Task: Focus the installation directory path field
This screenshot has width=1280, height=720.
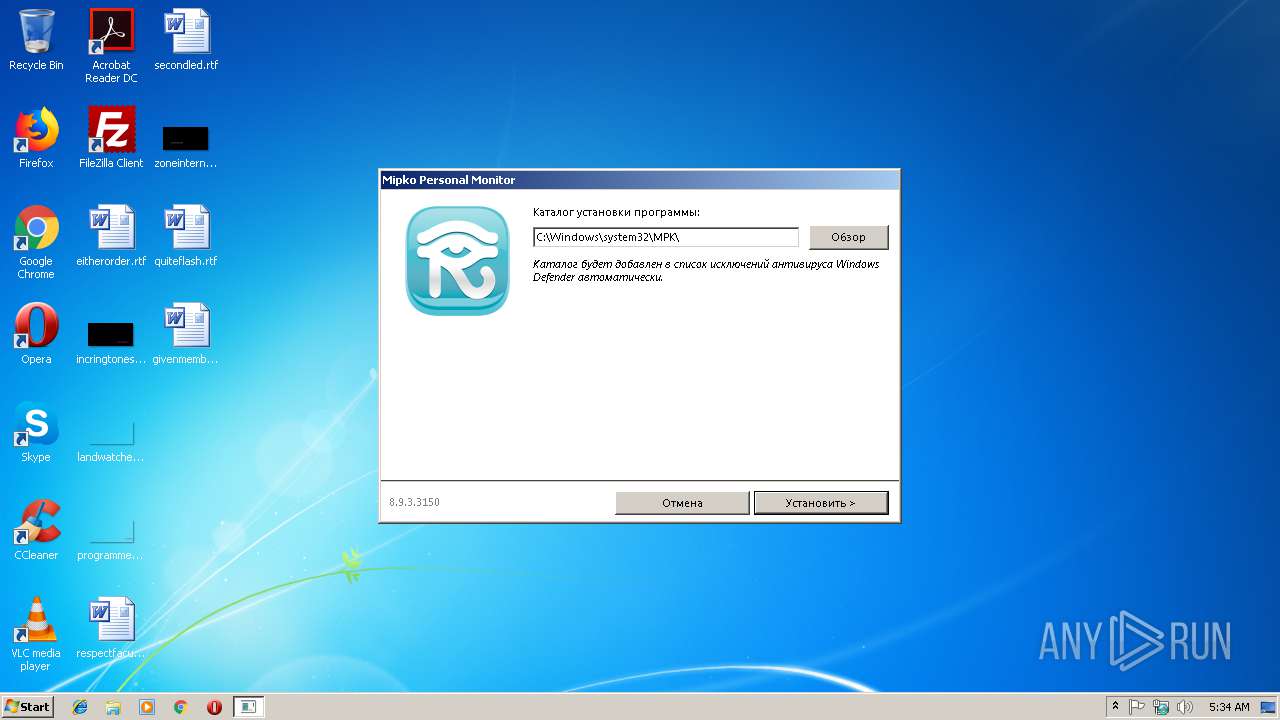Action: point(666,237)
